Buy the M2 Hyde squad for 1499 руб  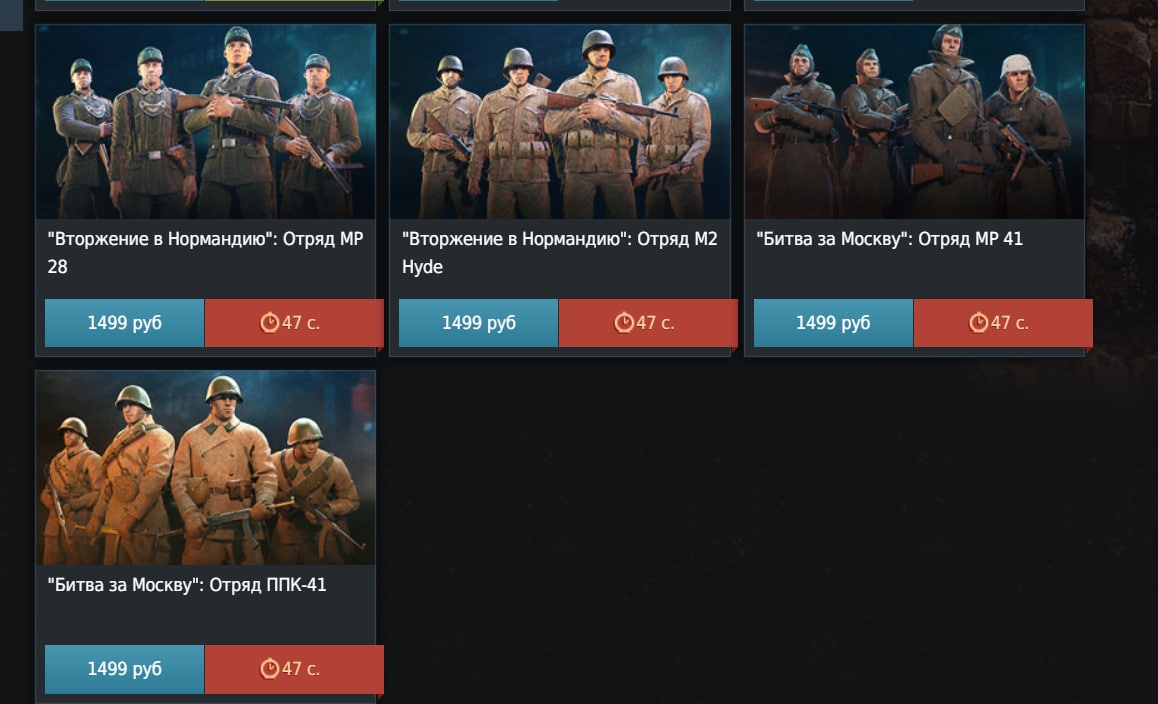479,323
